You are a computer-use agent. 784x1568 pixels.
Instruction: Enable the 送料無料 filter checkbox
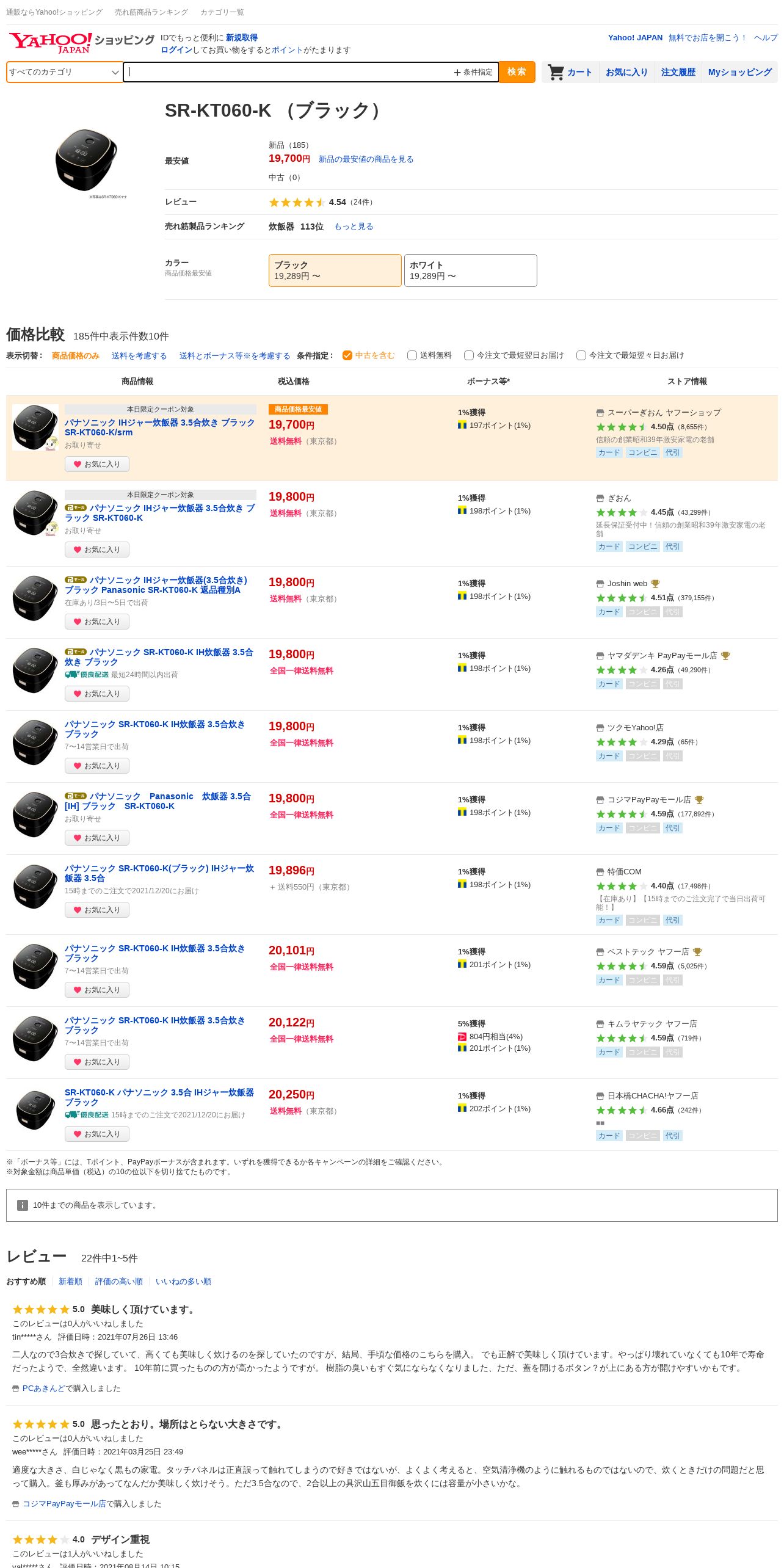[412, 355]
